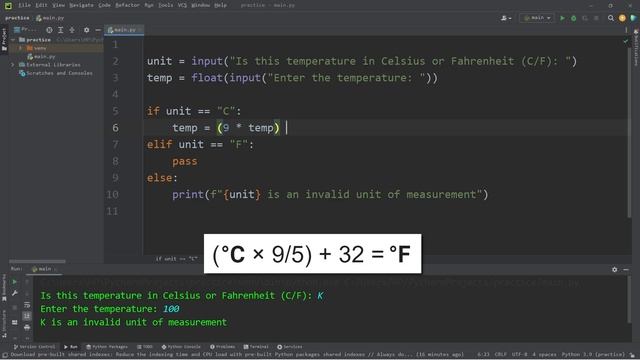Open the Tools menu
Image resolution: width=640 pixels, height=360 pixels.
[x=165, y=5]
